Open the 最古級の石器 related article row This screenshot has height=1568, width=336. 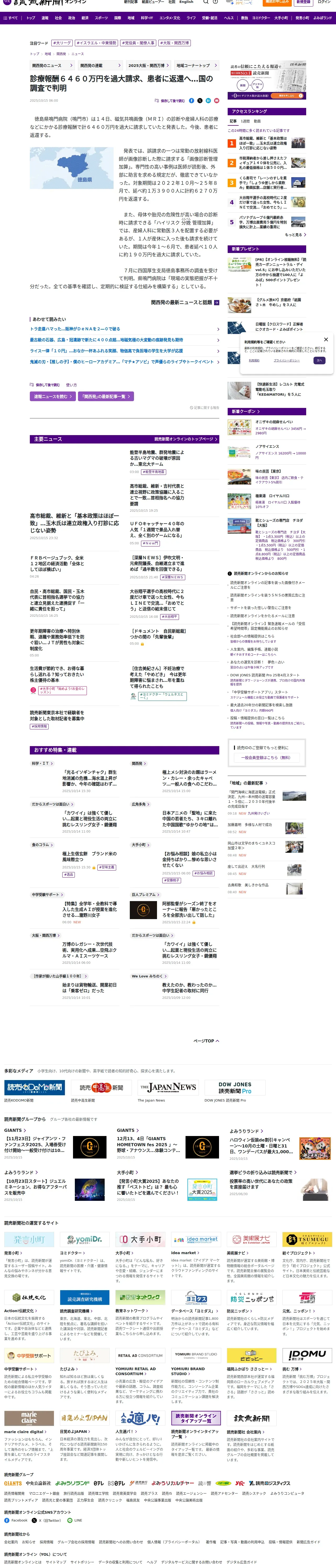[124, 340]
